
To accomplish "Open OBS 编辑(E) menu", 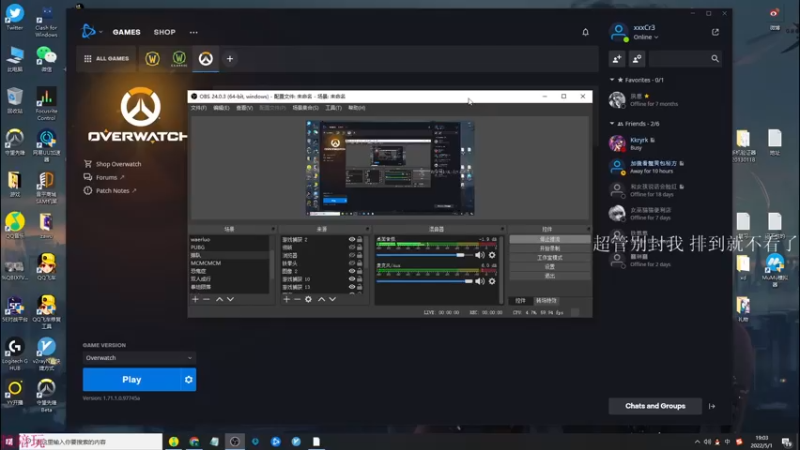I will pyautogui.click(x=221, y=108).
